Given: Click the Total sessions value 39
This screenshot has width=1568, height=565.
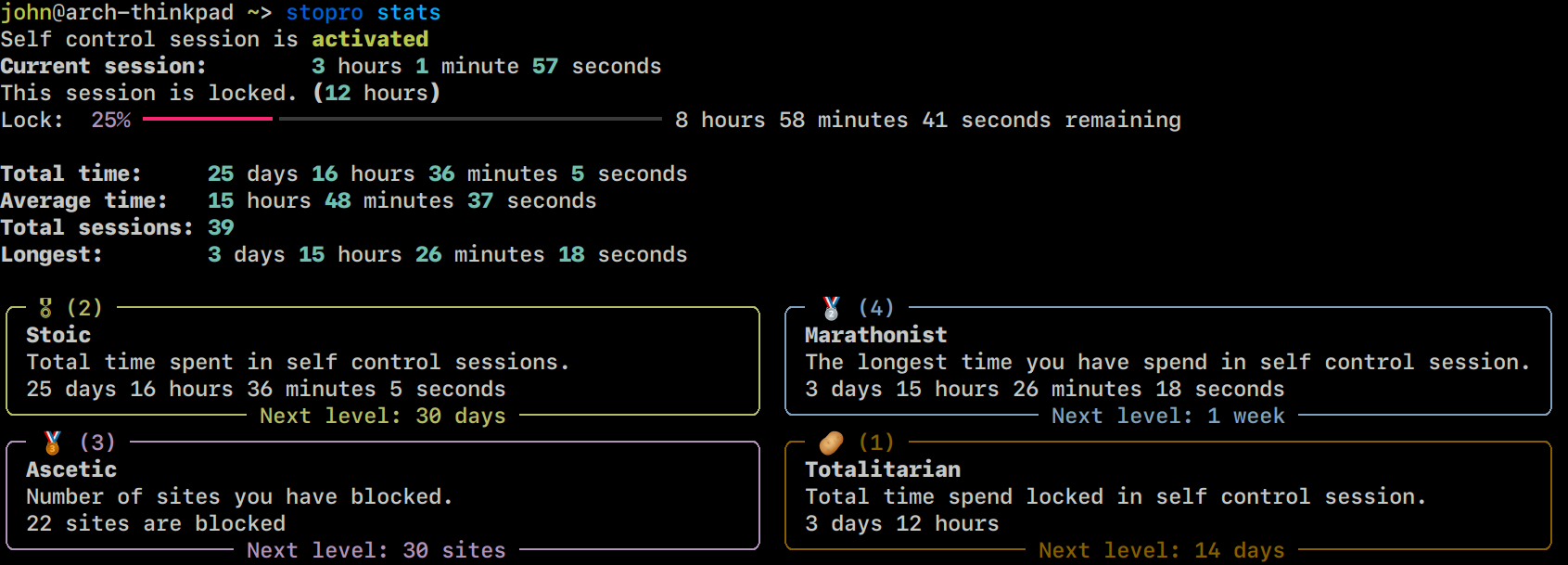Looking at the screenshot, I should [x=221, y=227].
